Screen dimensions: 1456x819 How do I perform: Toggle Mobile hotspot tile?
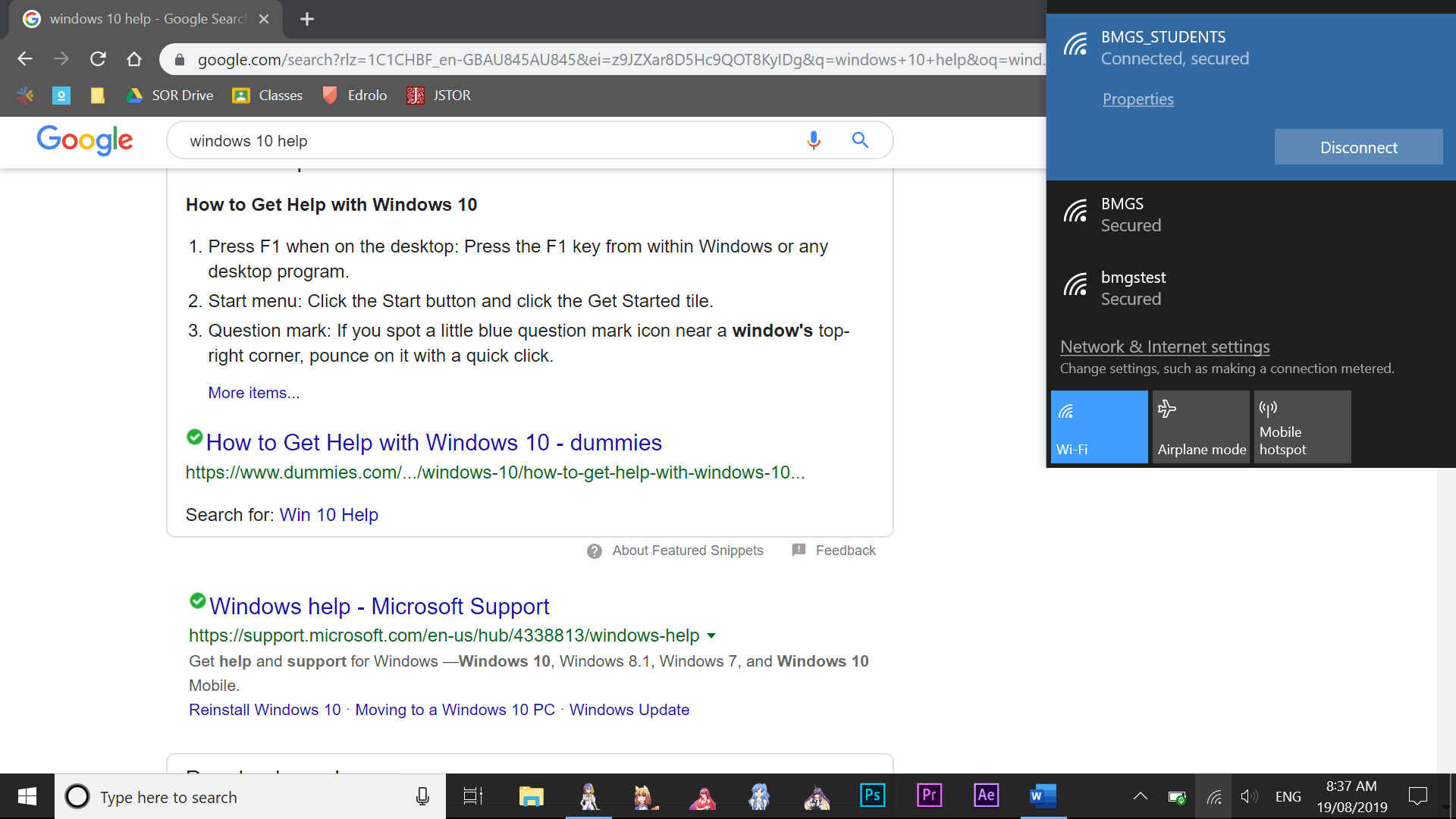click(x=1302, y=427)
